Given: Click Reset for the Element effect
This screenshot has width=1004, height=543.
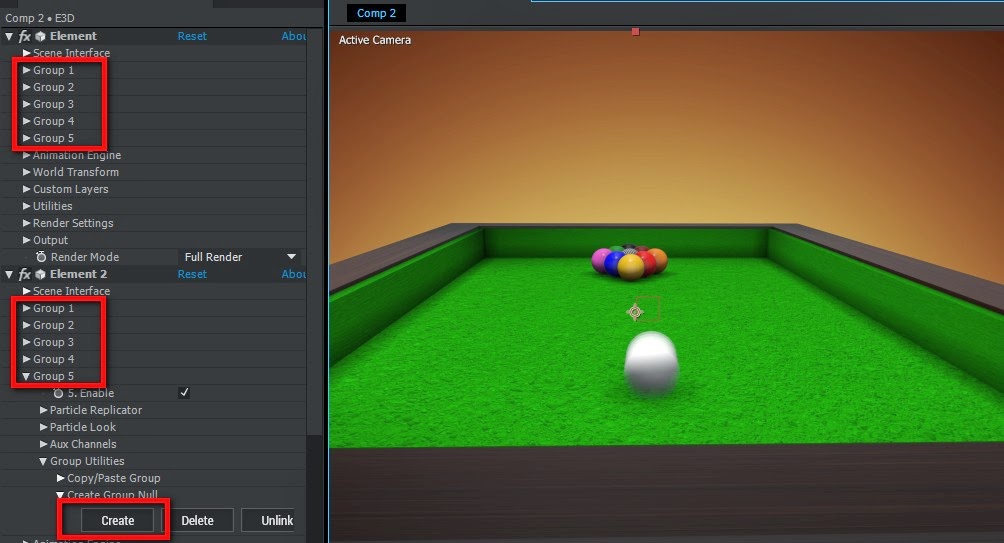Looking at the screenshot, I should pyautogui.click(x=192, y=36).
